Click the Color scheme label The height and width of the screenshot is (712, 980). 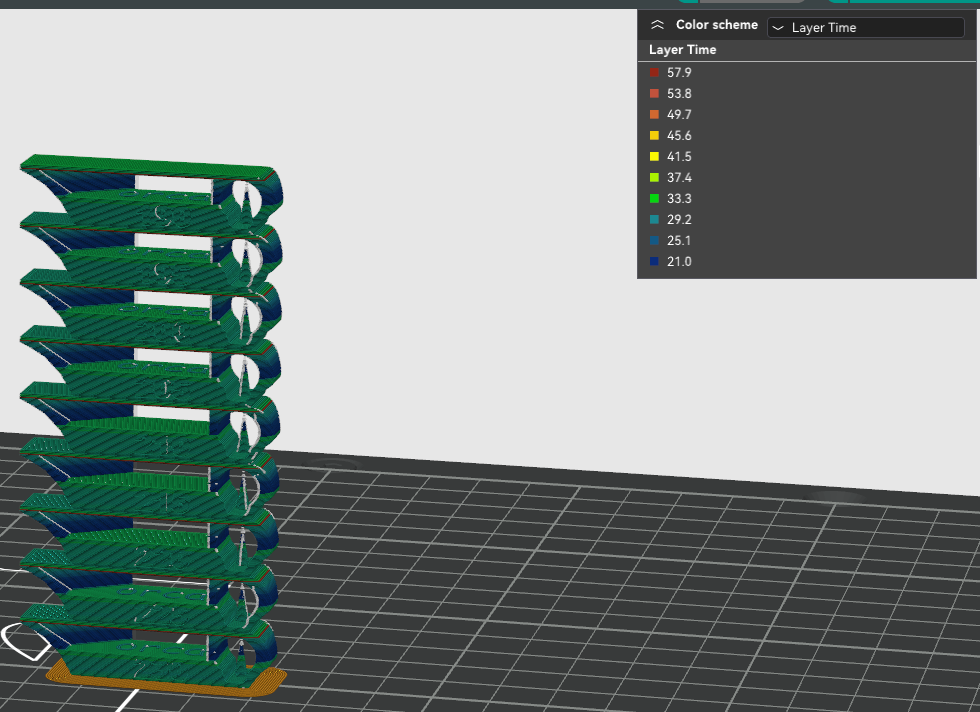[x=717, y=25]
